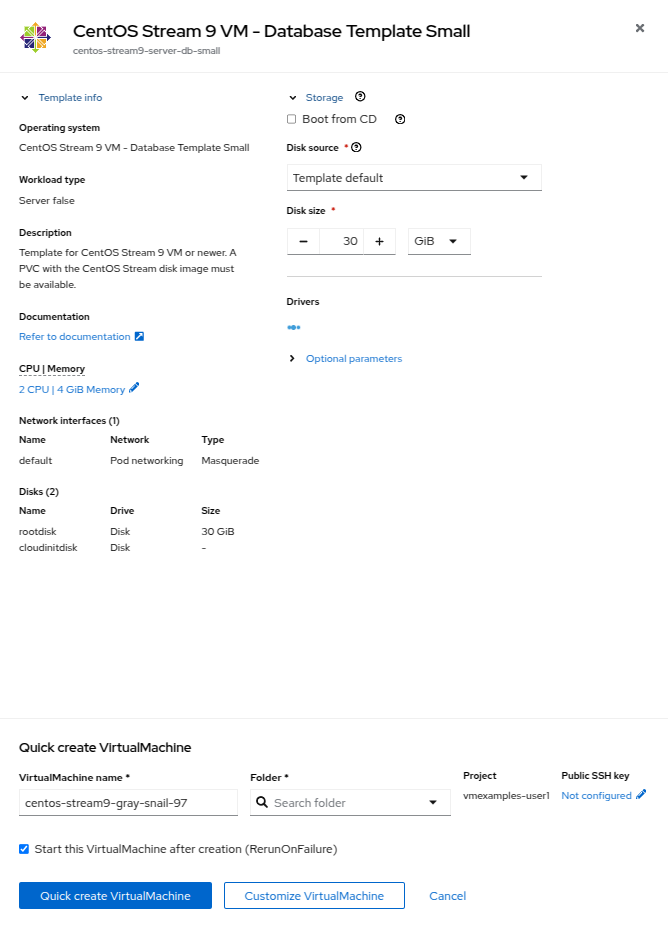Enable Boot from CD checkbox

[x=292, y=119]
